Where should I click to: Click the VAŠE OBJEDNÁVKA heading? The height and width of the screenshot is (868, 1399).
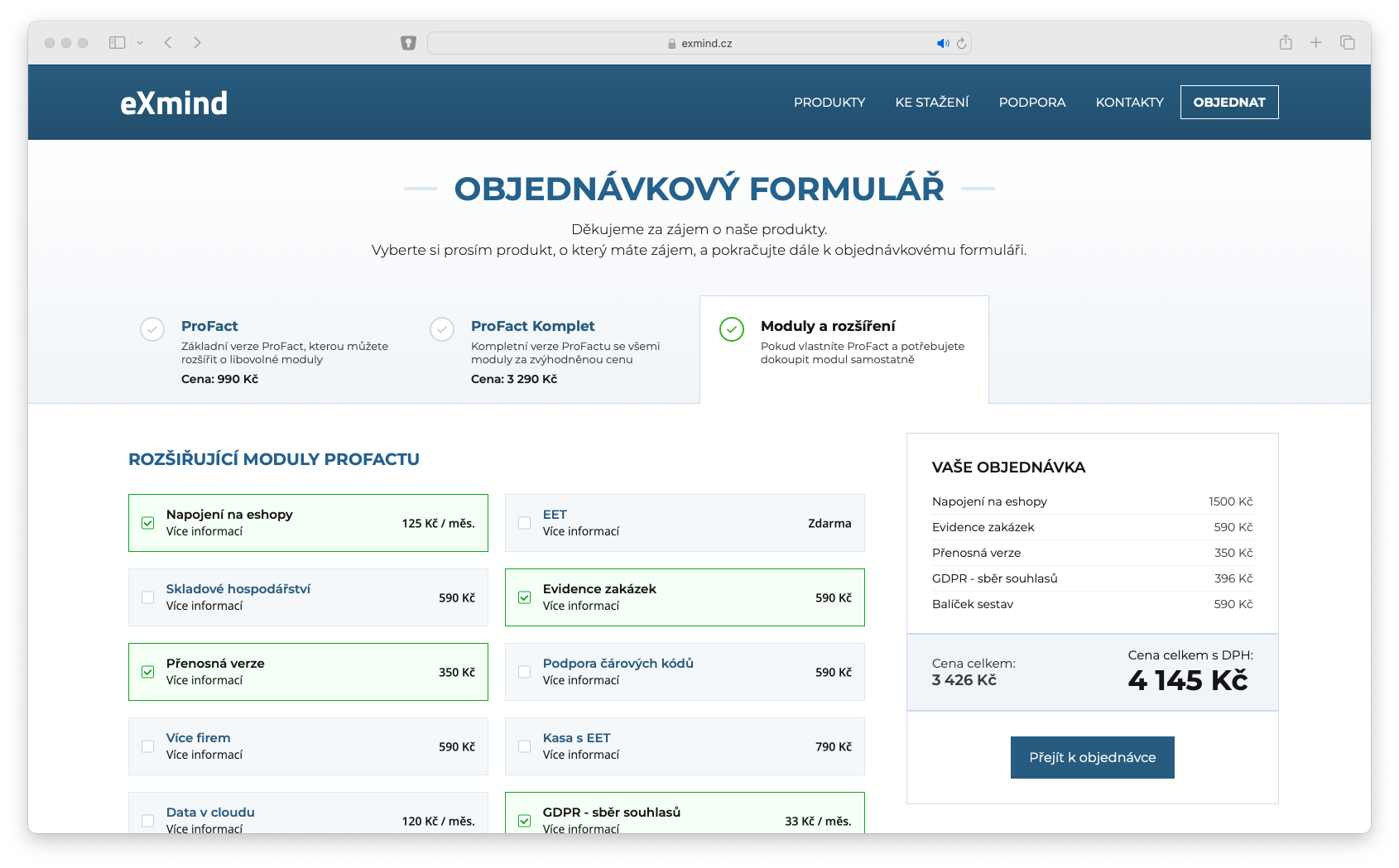point(1008,467)
